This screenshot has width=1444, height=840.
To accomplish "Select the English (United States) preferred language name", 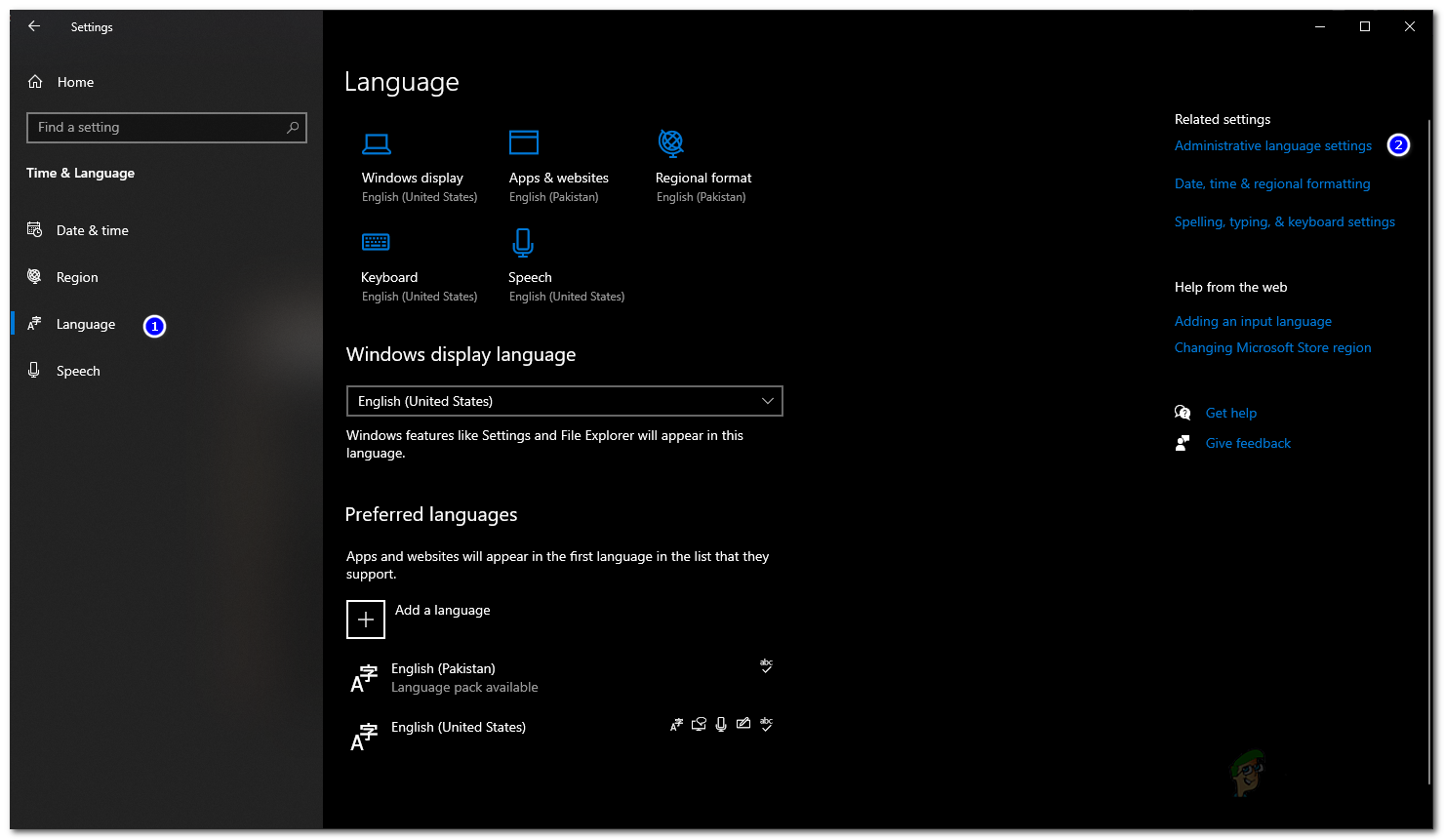I will pos(459,727).
